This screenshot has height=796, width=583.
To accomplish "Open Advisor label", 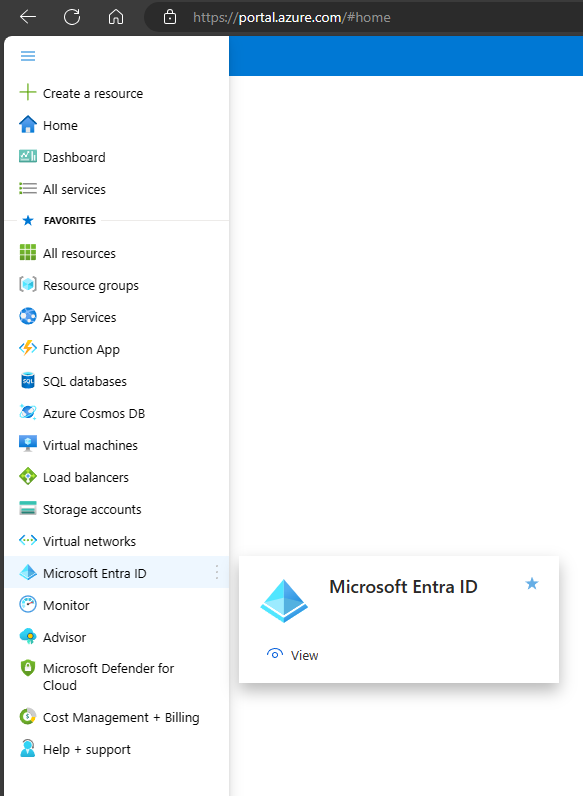I will coord(64,637).
